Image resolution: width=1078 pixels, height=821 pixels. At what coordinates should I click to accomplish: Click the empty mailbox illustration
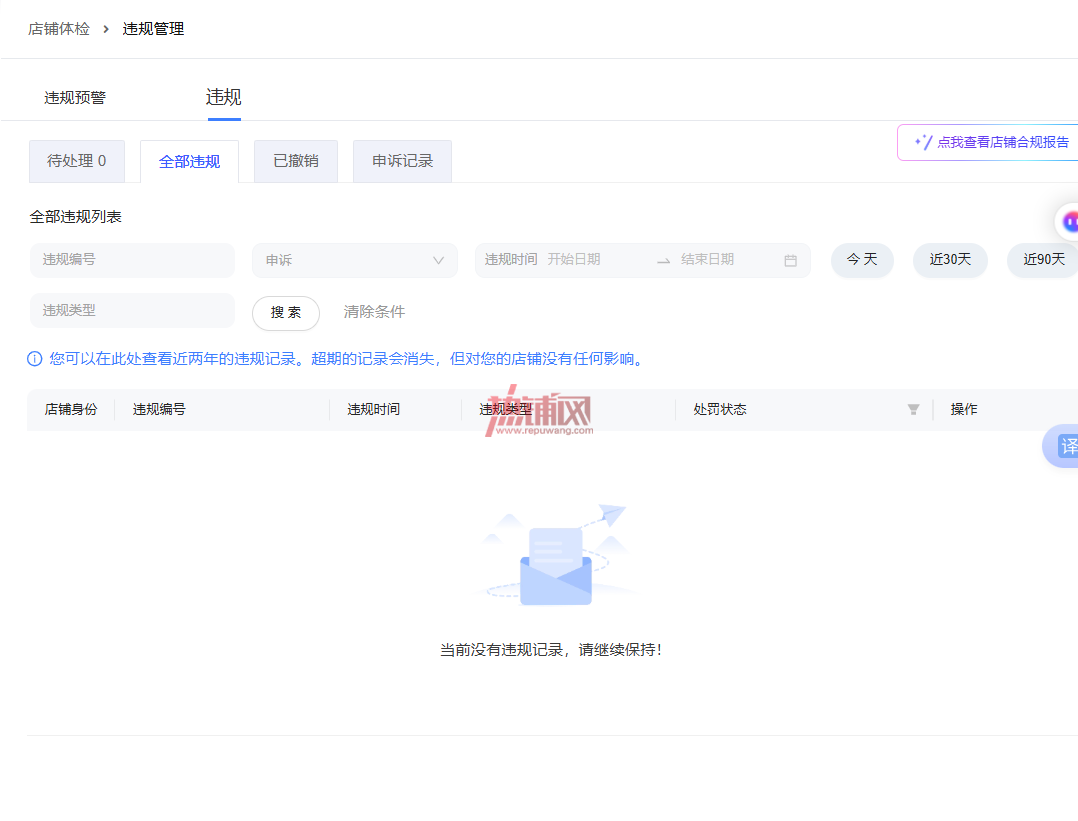pyautogui.click(x=556, y=556)
